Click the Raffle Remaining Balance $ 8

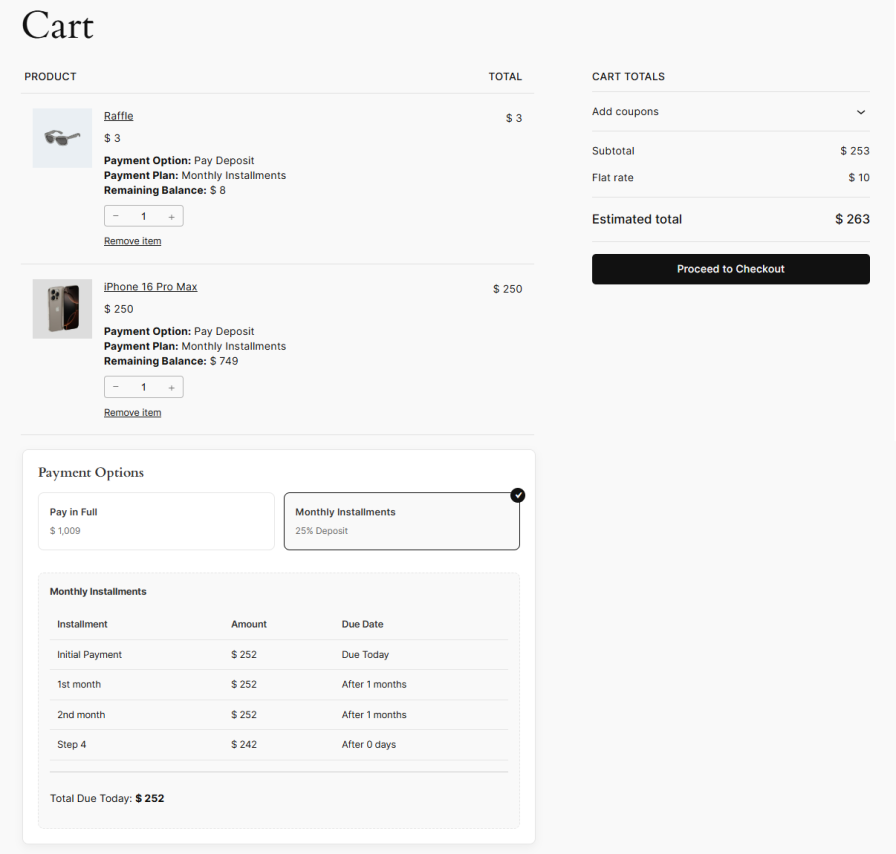[x=165, y=190]
